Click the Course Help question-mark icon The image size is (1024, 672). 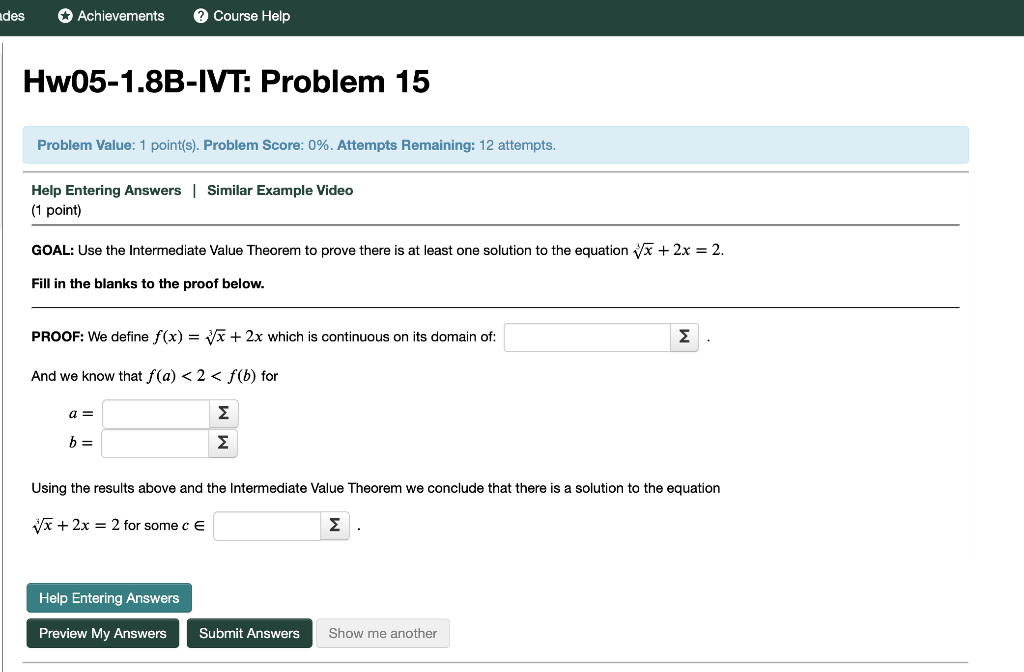[x=201, y=15]
